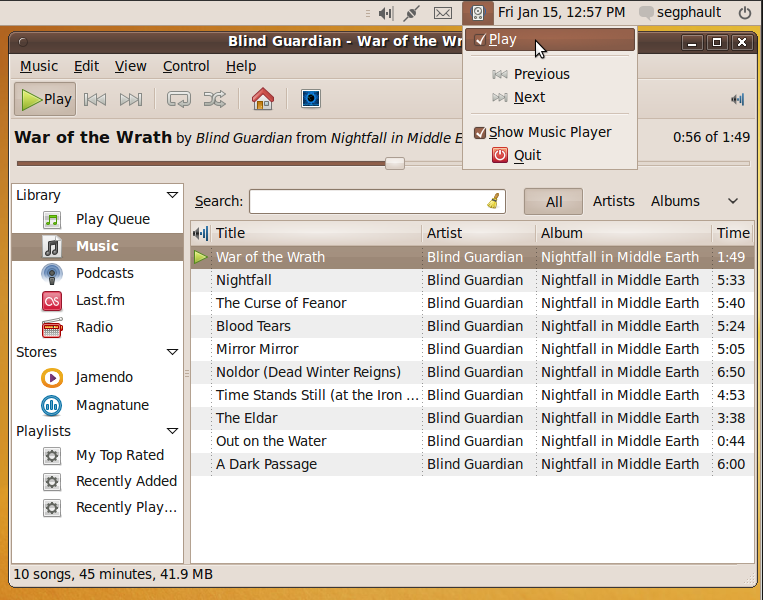Sort by Album column header

pyautogui.click(x=623, y=233)
